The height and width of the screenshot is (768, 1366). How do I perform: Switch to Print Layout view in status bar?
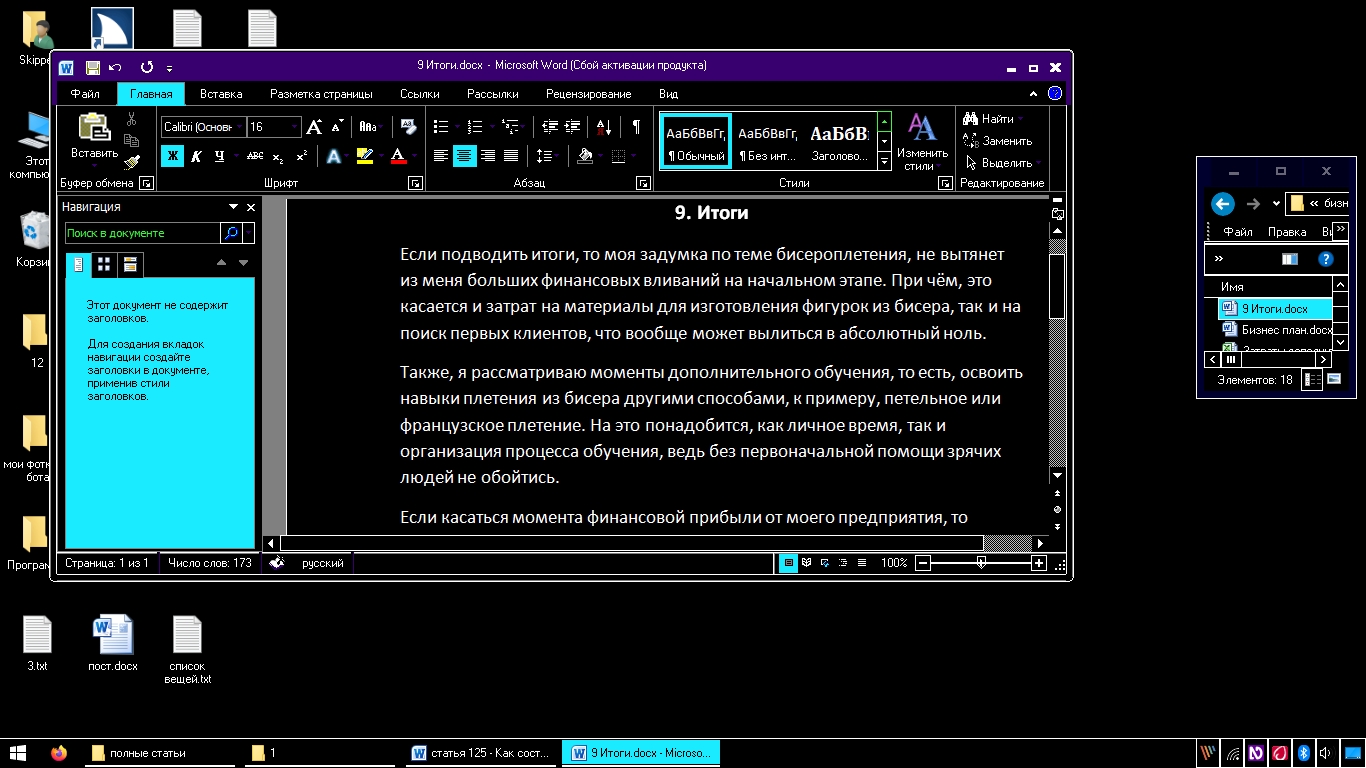789,563
